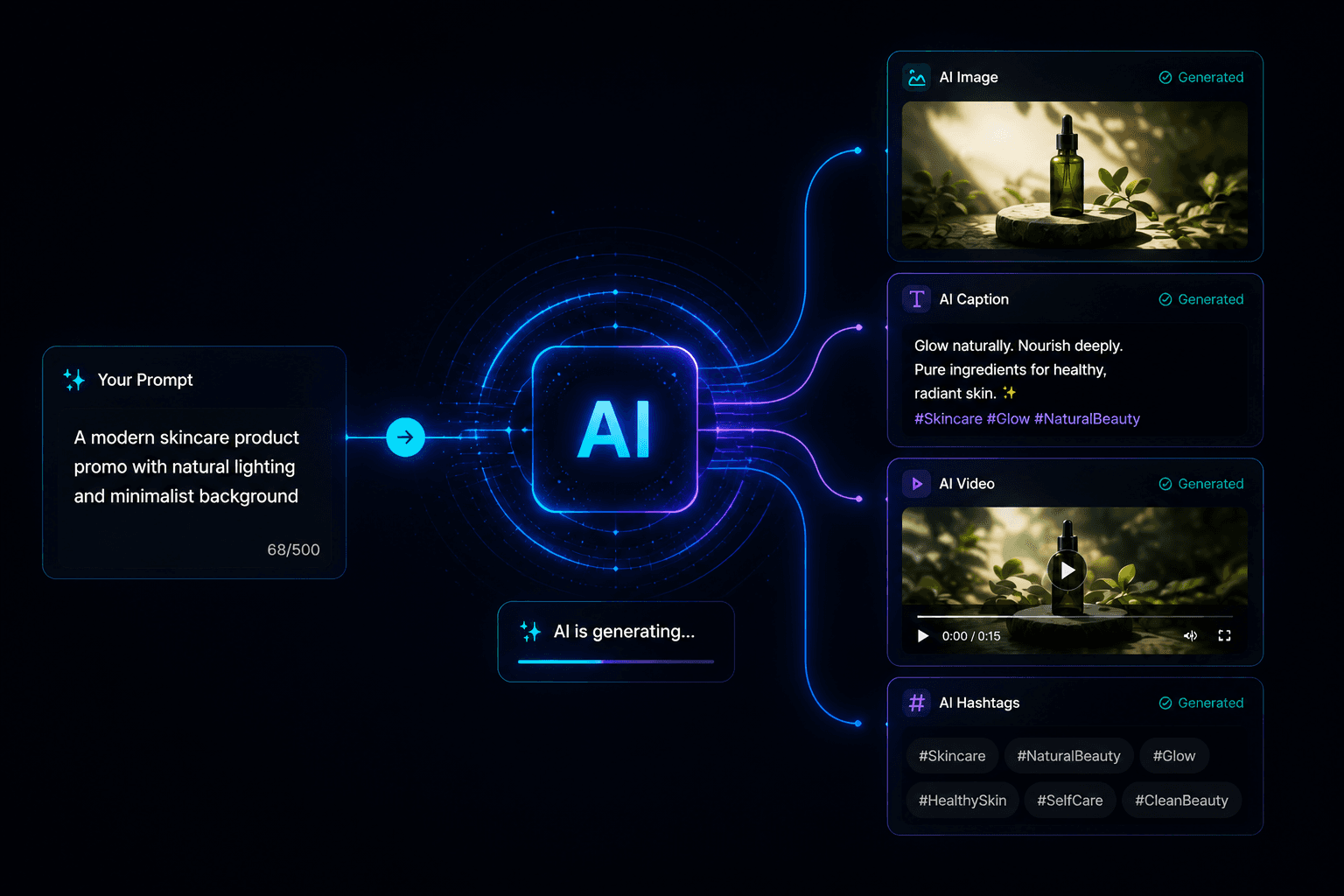Mute the video with the speaker icon
The image size is (1344, 896).
(x=1190, y=636)
